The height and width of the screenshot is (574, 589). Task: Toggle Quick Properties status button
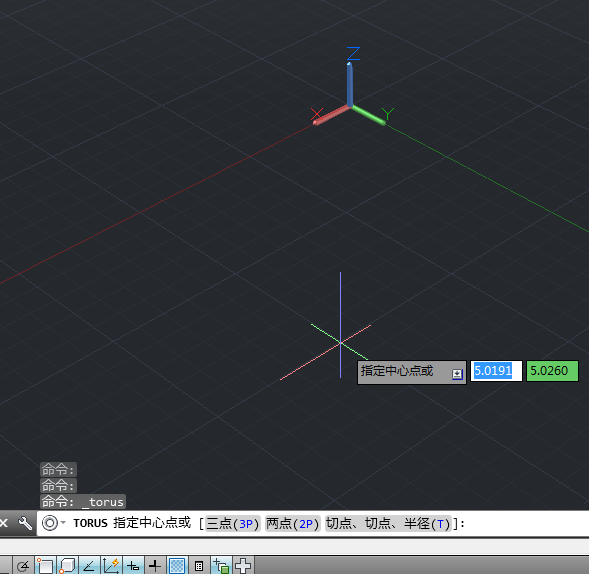click(x=199, y=565)
